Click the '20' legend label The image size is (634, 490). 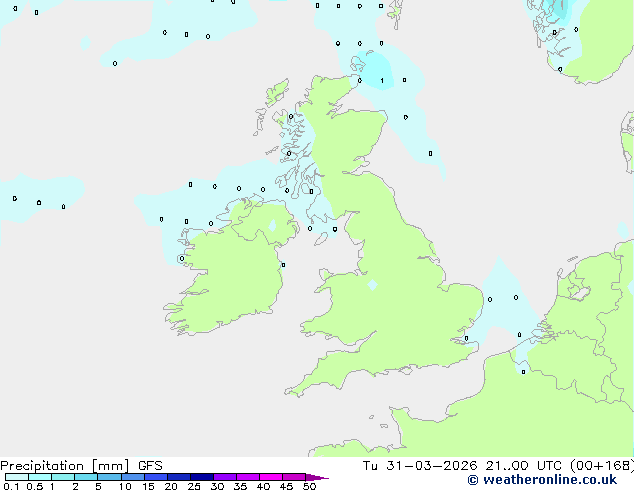[x=171, y=486]
